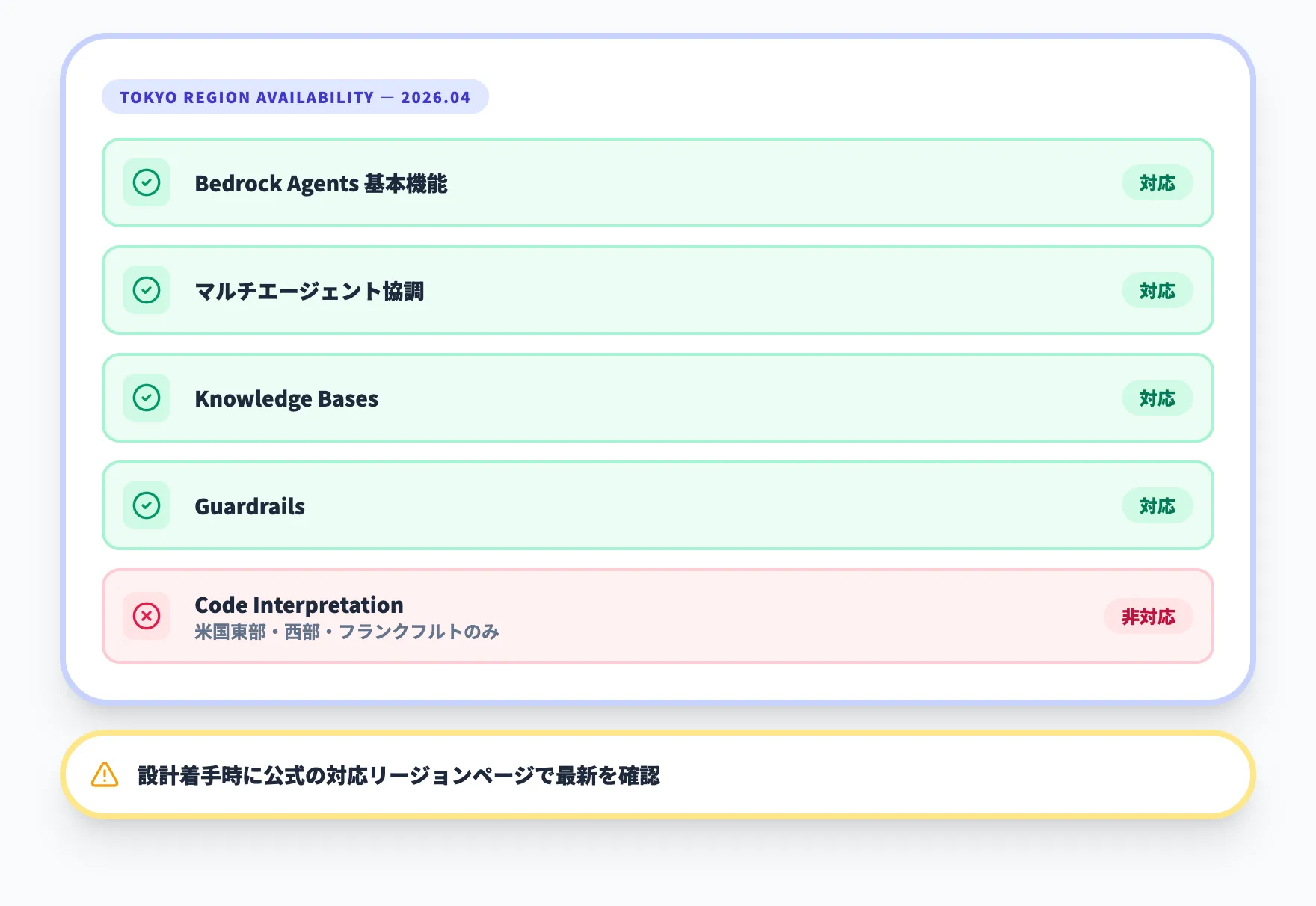Screen dimensions: 1316x906
Task: Expand the Guardrails availability row
Action: click(x=658, y=505)
